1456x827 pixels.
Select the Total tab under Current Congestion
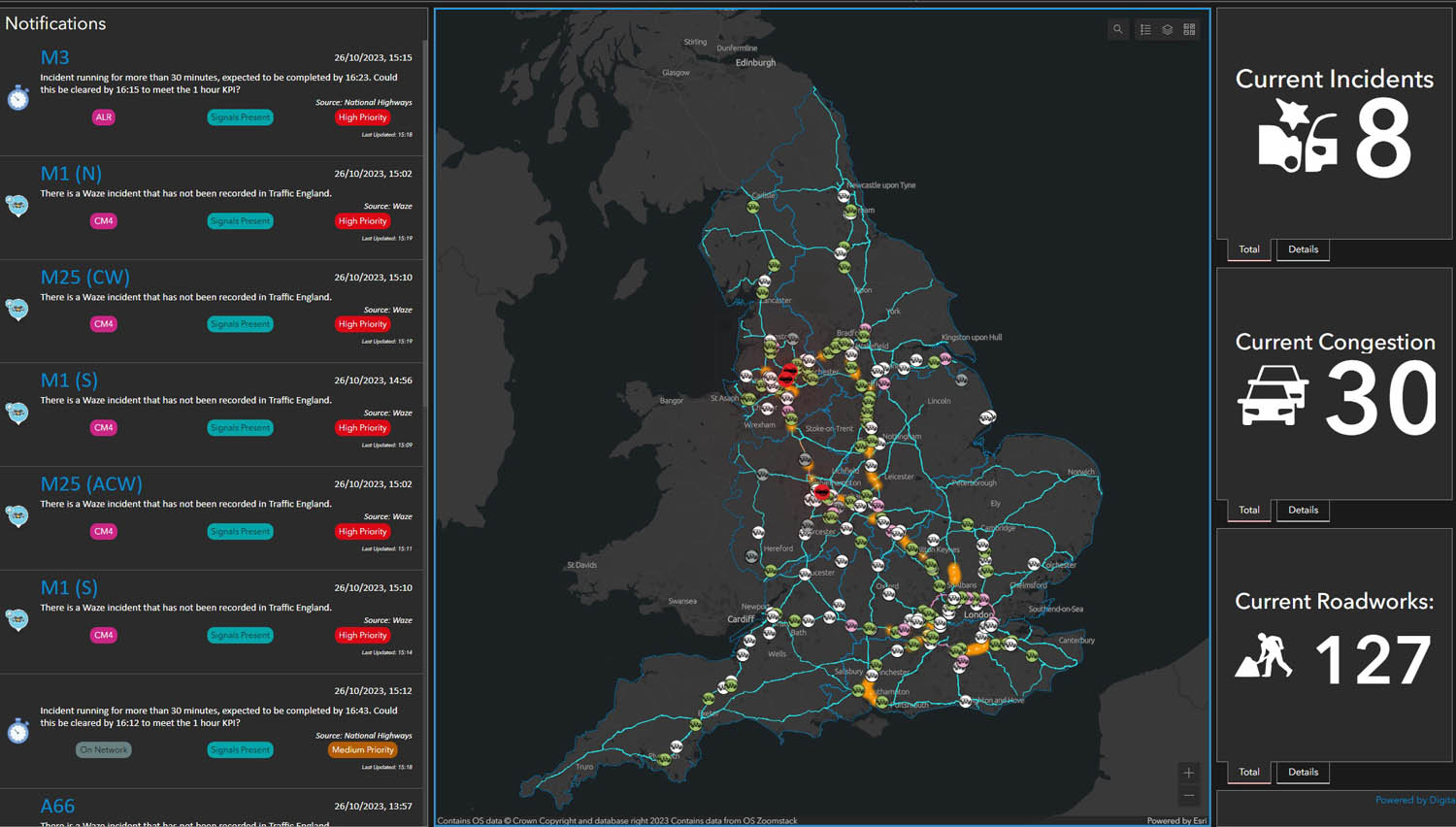pos(1248,510)
